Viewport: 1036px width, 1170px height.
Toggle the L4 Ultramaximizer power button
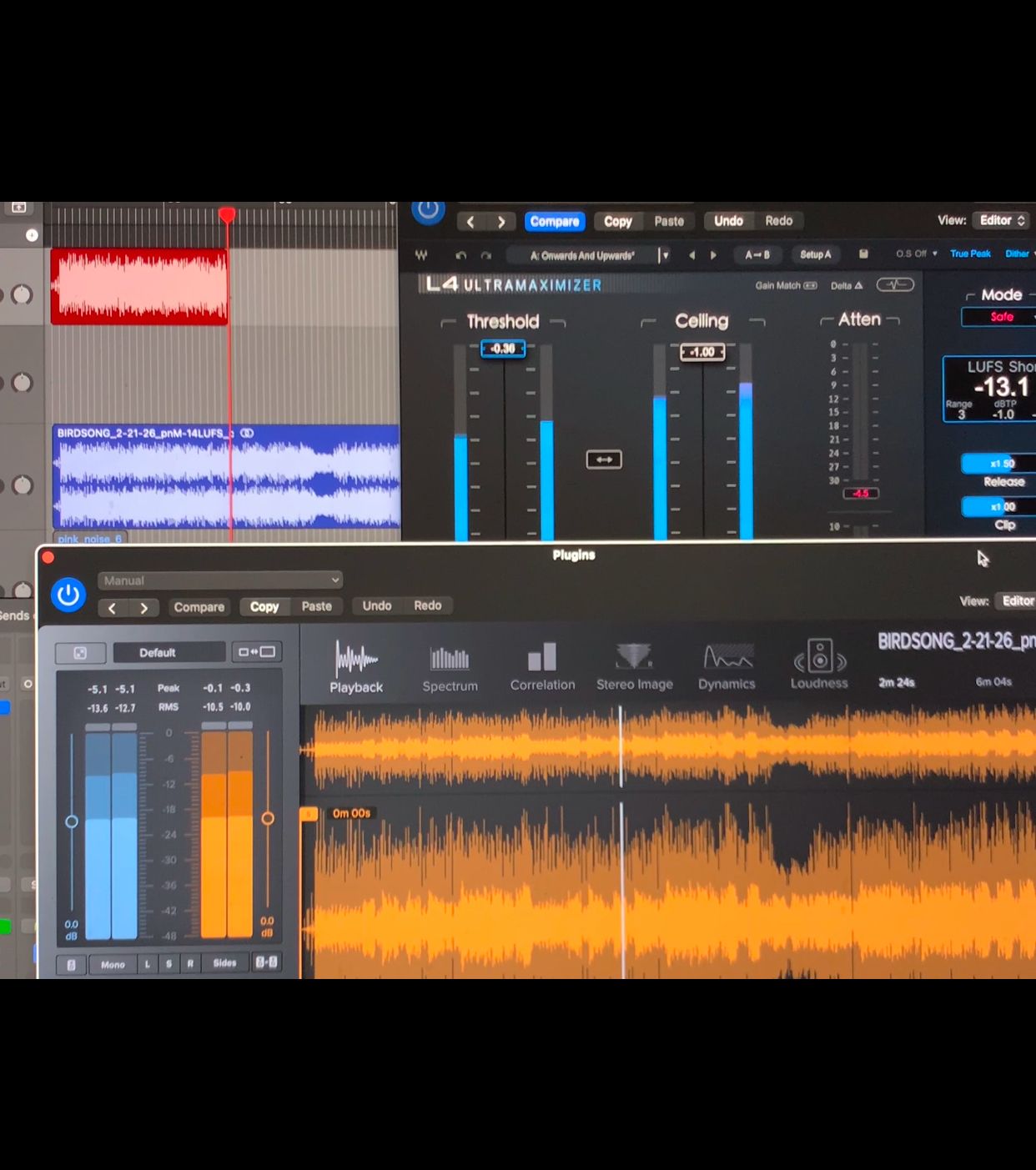pyautogui.click(x=428, y=210)
